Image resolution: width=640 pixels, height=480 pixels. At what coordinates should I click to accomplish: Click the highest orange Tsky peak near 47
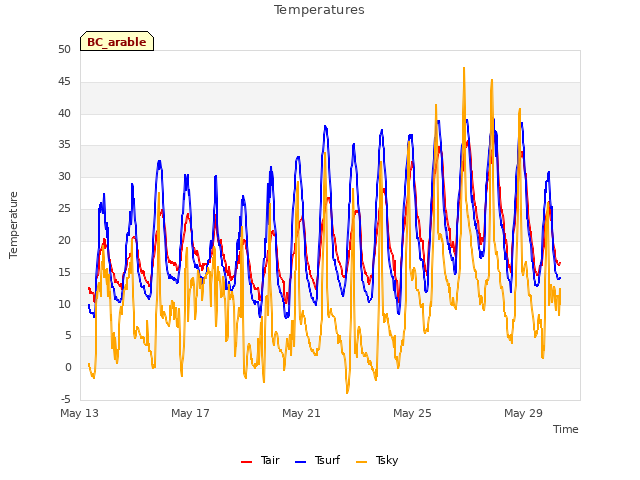[x=464, y=68]
